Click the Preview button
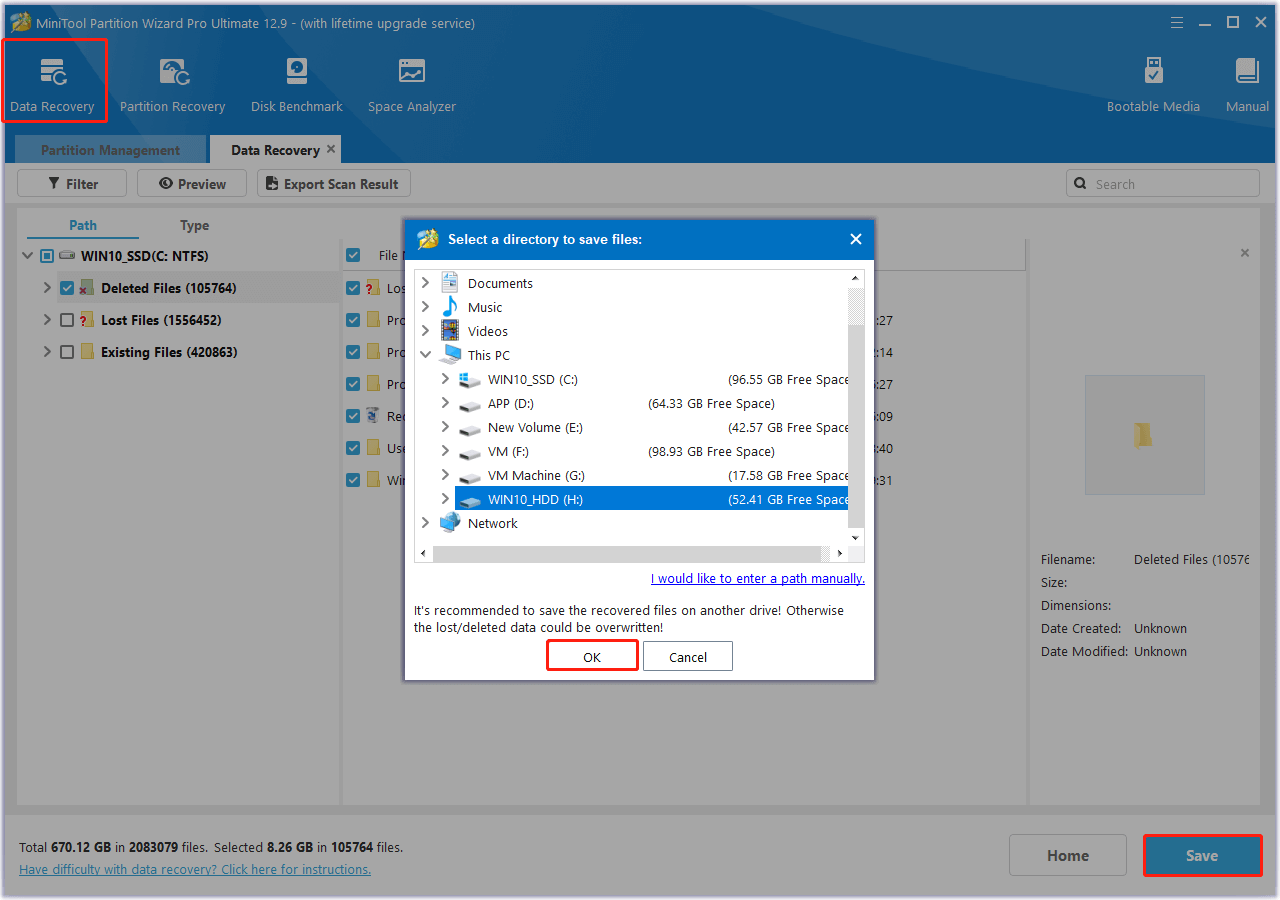 click(192, 184)
